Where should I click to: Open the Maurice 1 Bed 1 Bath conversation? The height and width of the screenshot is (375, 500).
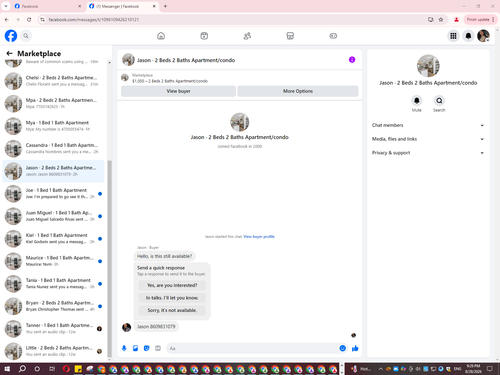pyautogui.click(x=53, y=261)
